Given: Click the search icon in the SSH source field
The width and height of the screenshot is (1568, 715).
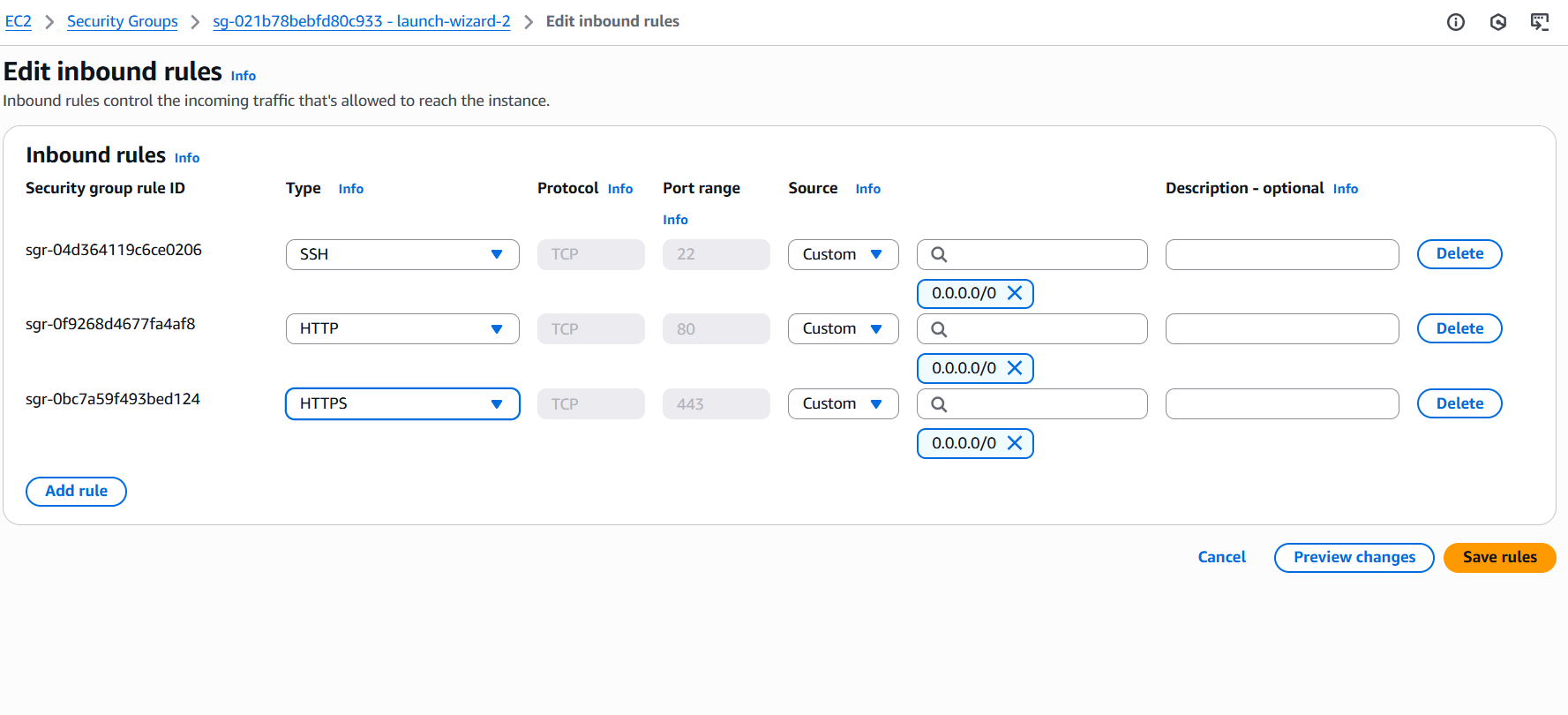Looking at the screenshot, I should (939, 254).
